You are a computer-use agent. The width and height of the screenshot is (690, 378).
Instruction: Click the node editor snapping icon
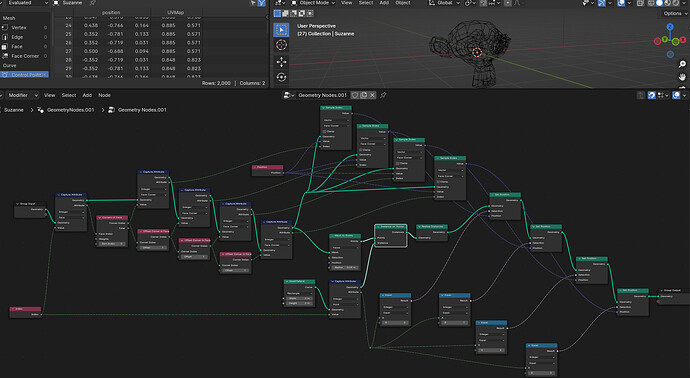click(651, 95)
